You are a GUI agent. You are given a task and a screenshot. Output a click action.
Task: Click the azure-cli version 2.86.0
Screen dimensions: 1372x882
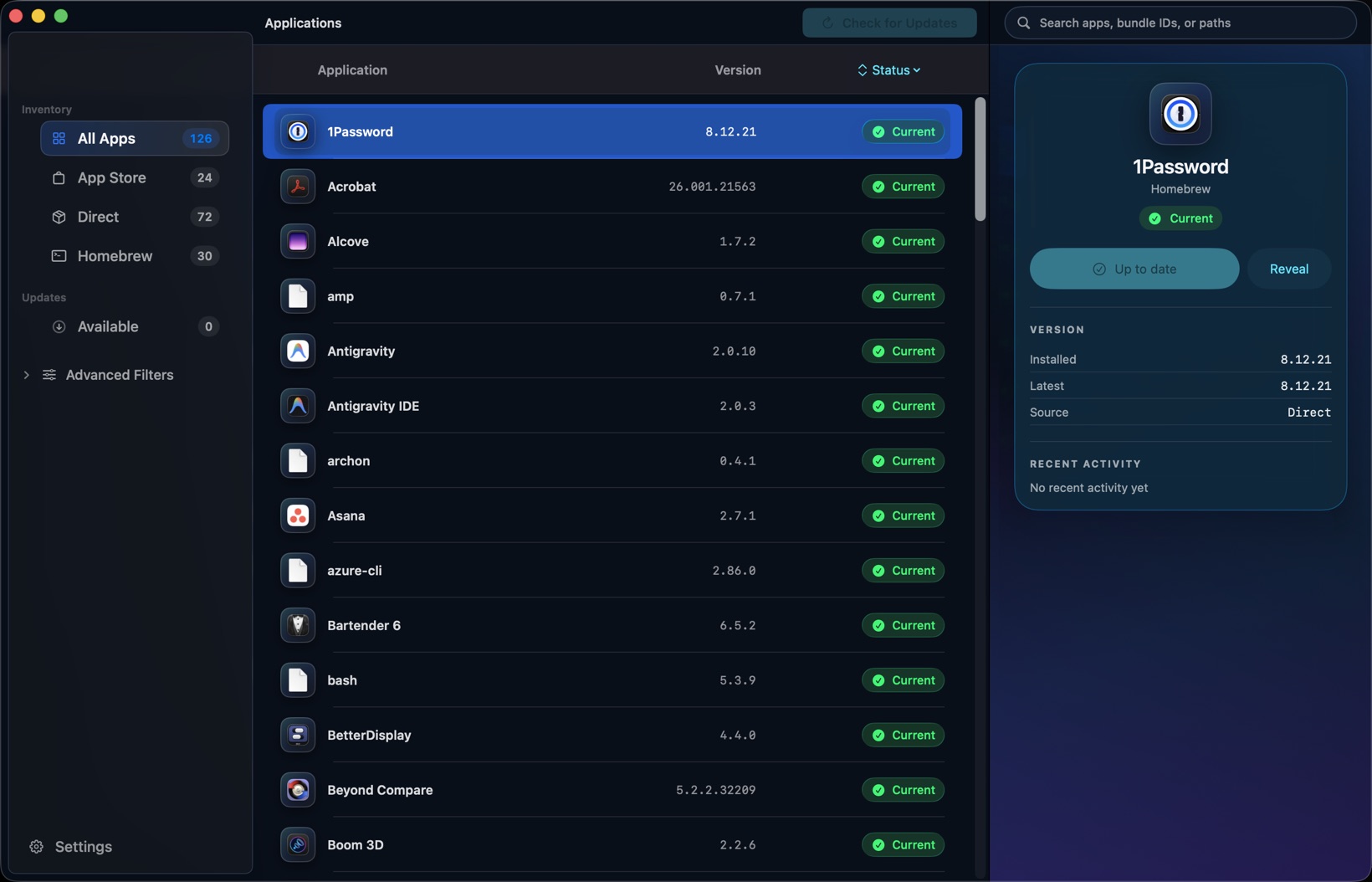[734, 571]
